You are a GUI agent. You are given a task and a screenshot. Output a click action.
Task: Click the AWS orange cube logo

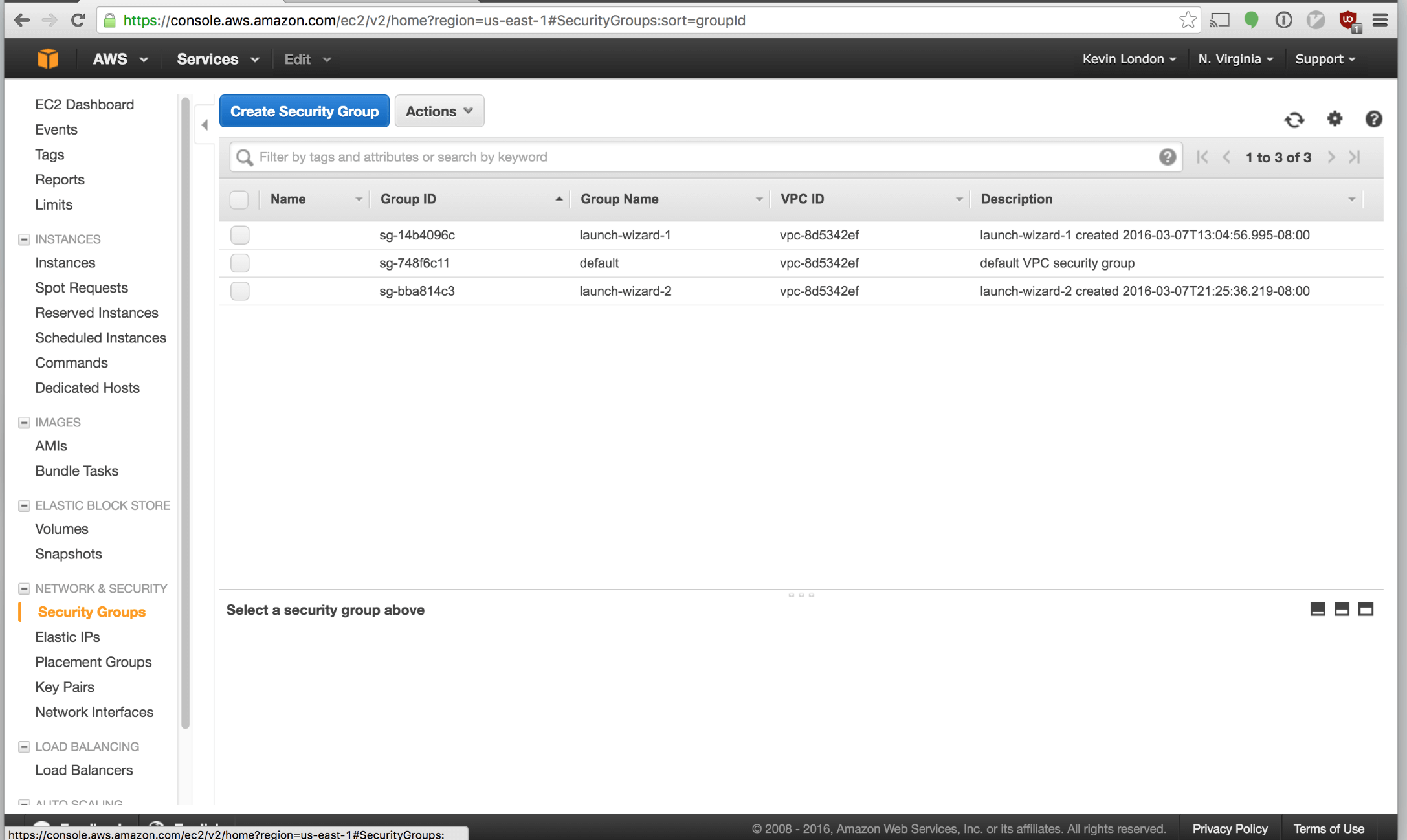click(x=48, y=59)
